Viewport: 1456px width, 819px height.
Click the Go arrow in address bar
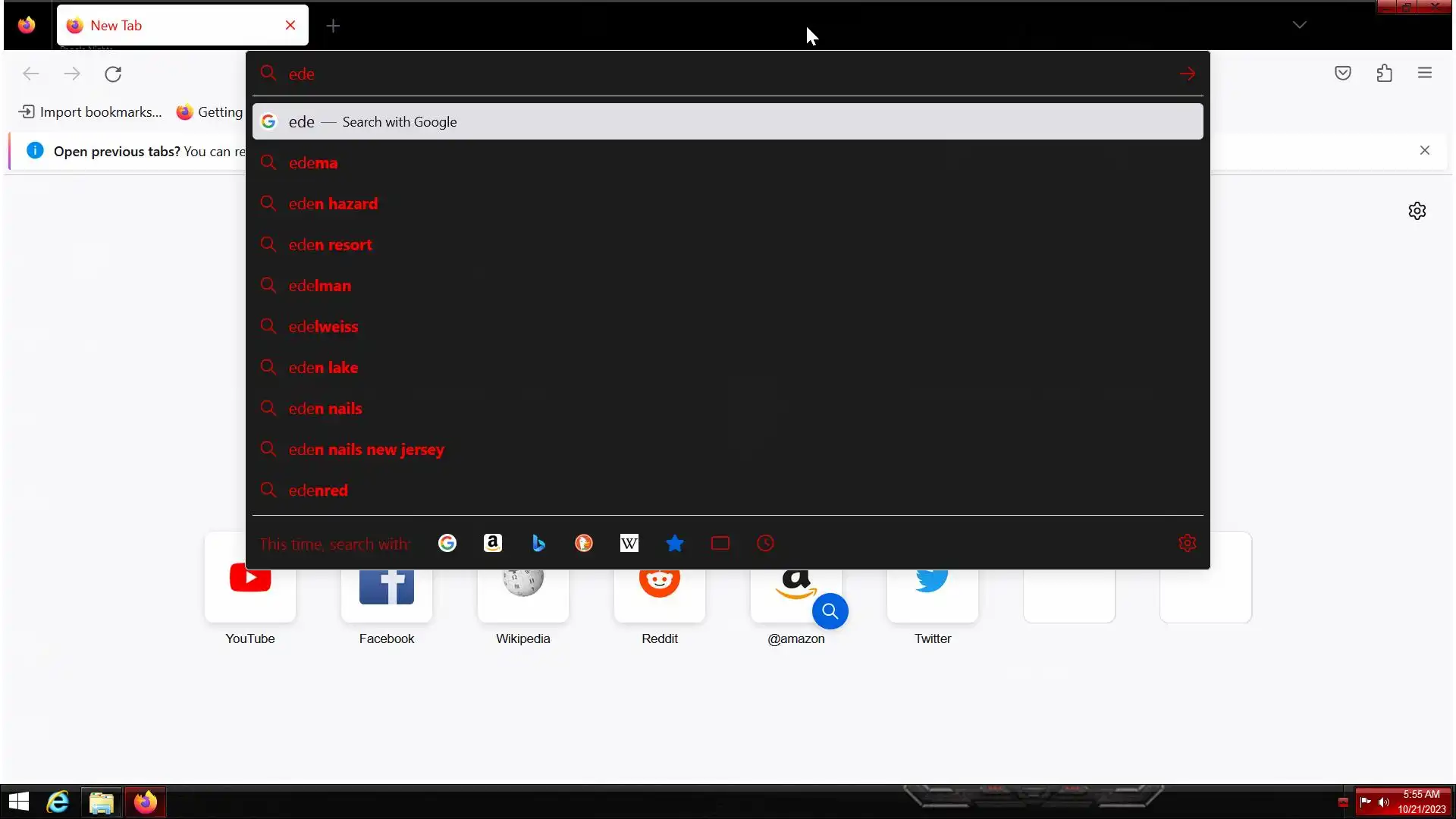pos(1188,74)
